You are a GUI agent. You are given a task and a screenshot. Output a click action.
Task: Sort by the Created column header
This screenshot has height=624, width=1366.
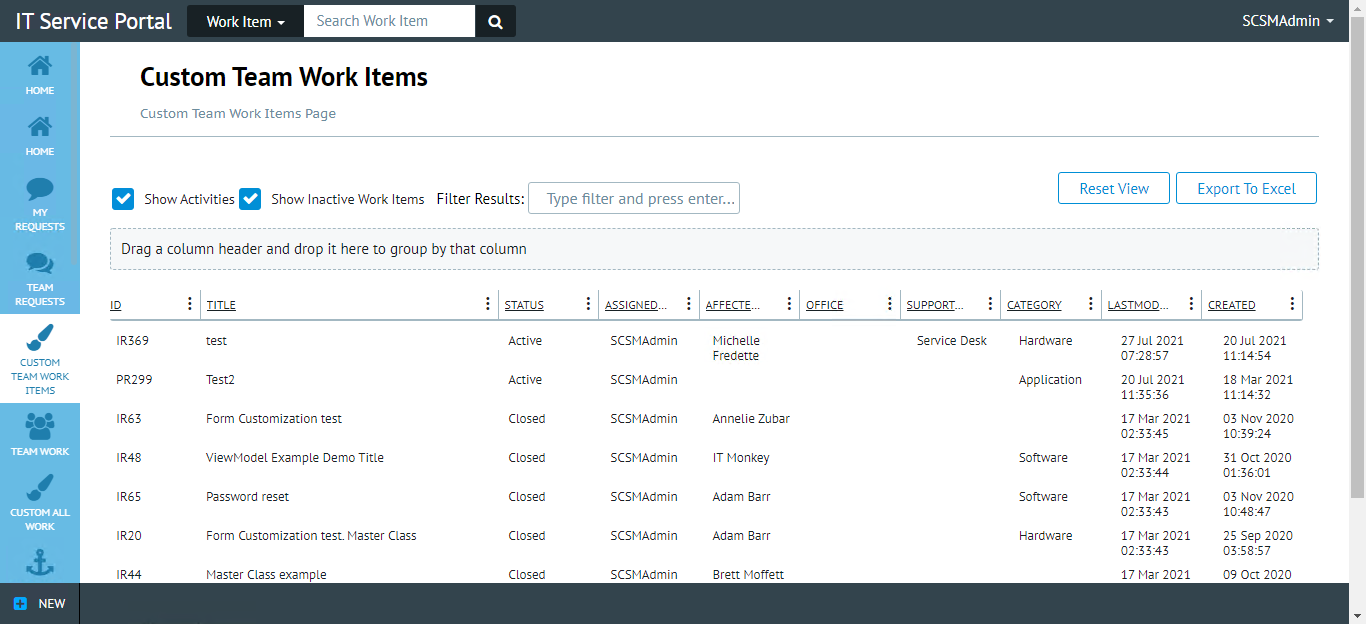coord(1231,305)
